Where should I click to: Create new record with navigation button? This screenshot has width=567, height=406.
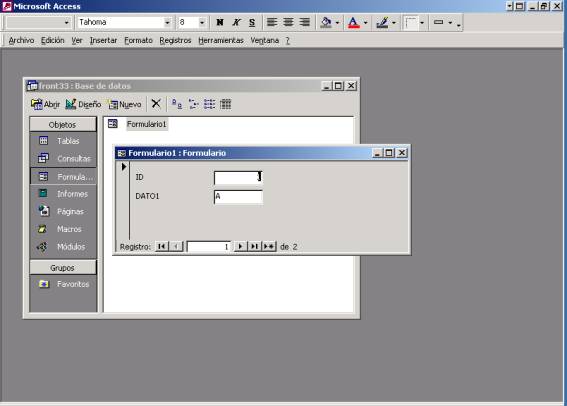coord(269,247)
